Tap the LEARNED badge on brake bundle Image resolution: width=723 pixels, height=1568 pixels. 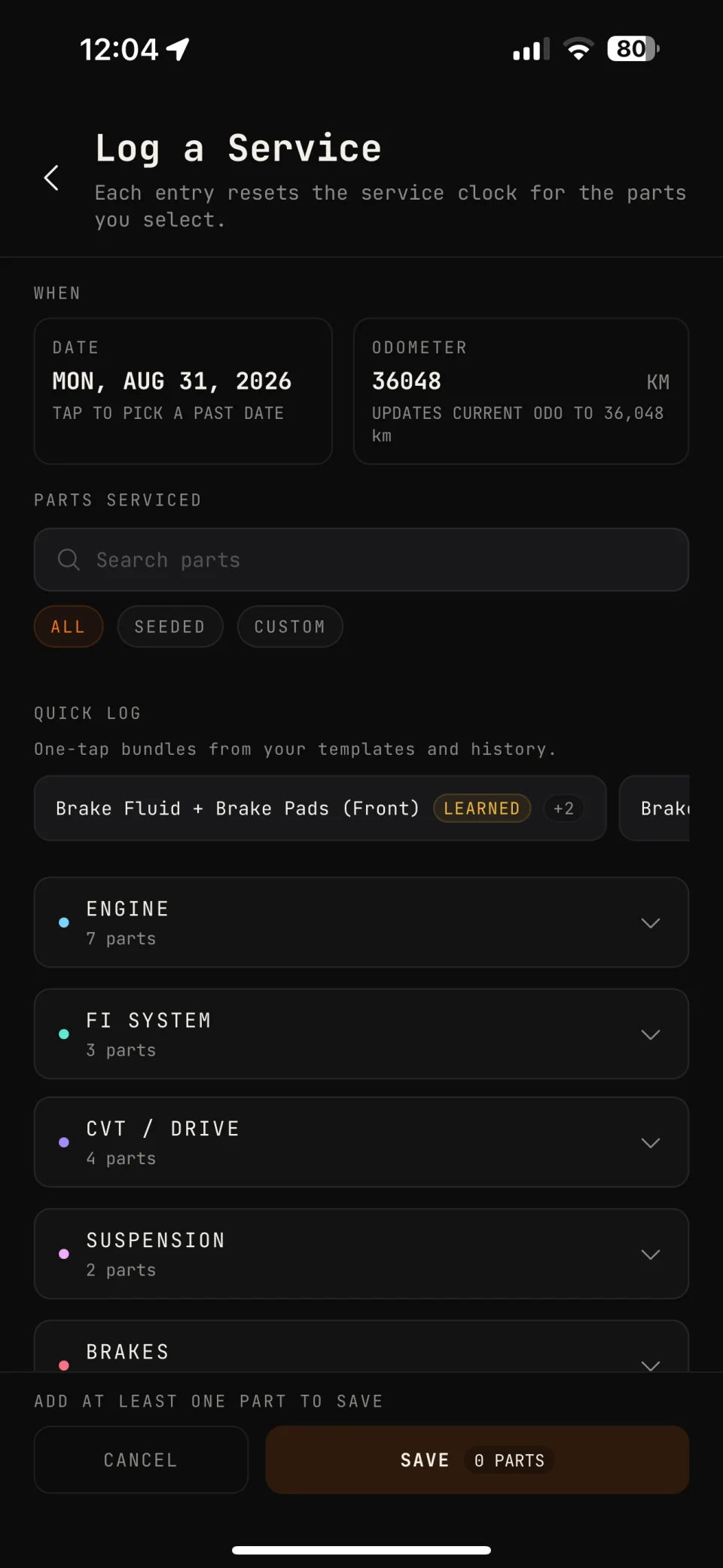coord(482,808)
